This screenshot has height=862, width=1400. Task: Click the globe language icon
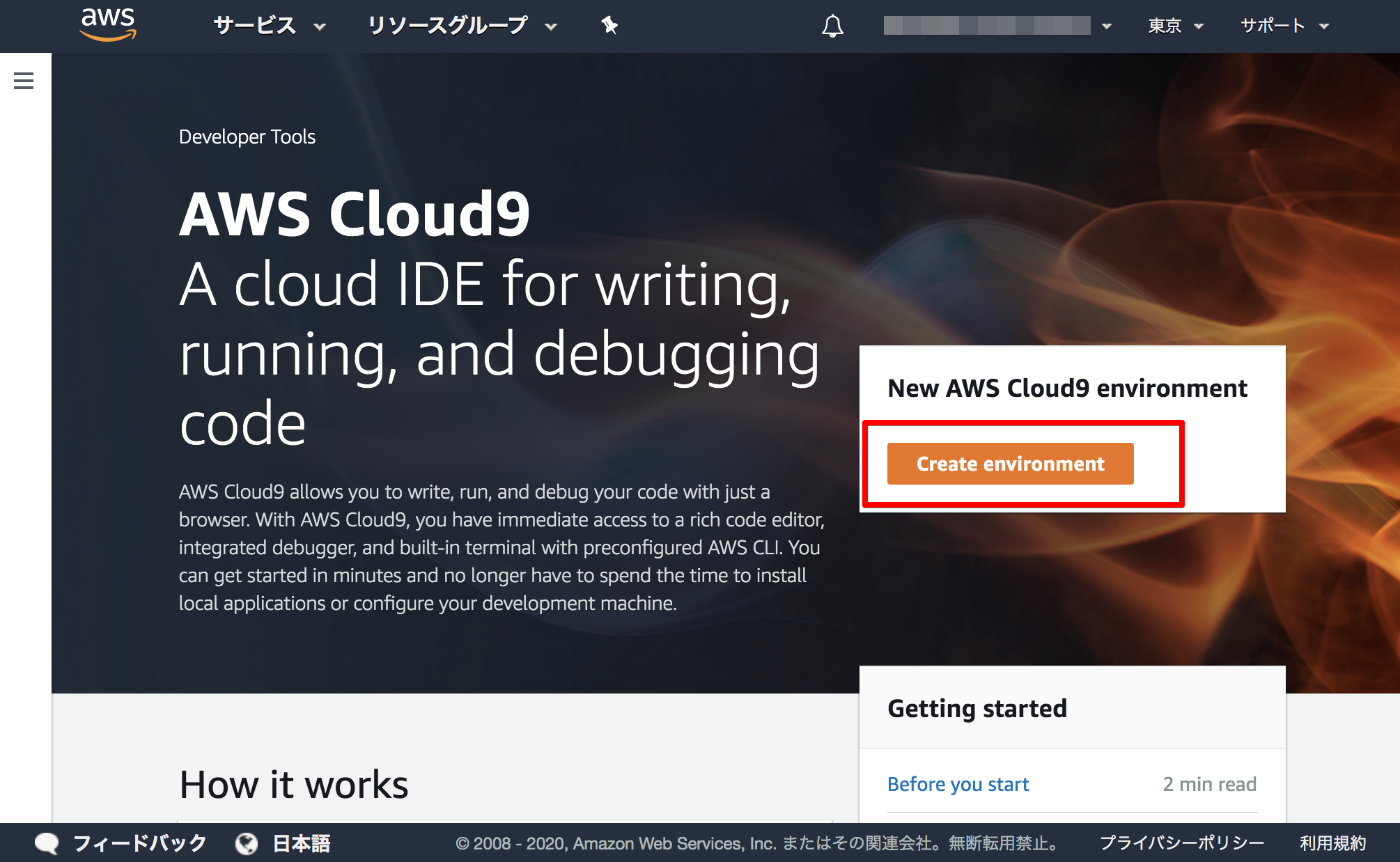coord(247,843)
